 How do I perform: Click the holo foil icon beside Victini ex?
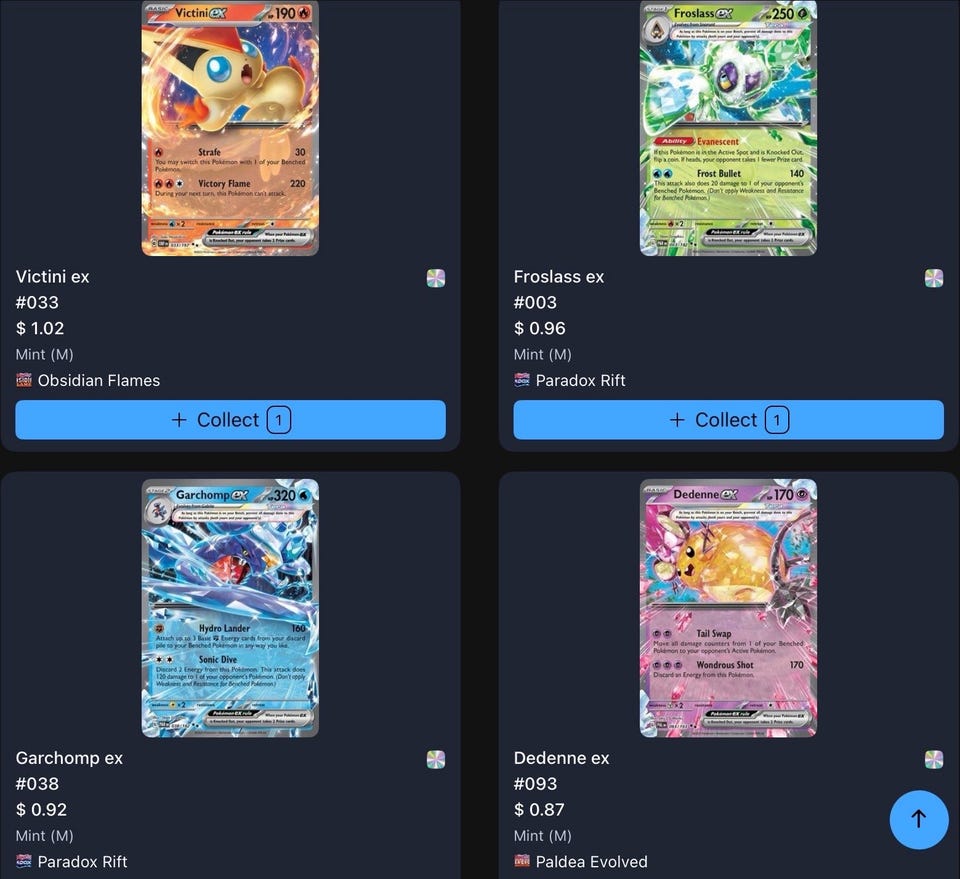[436, 278]
